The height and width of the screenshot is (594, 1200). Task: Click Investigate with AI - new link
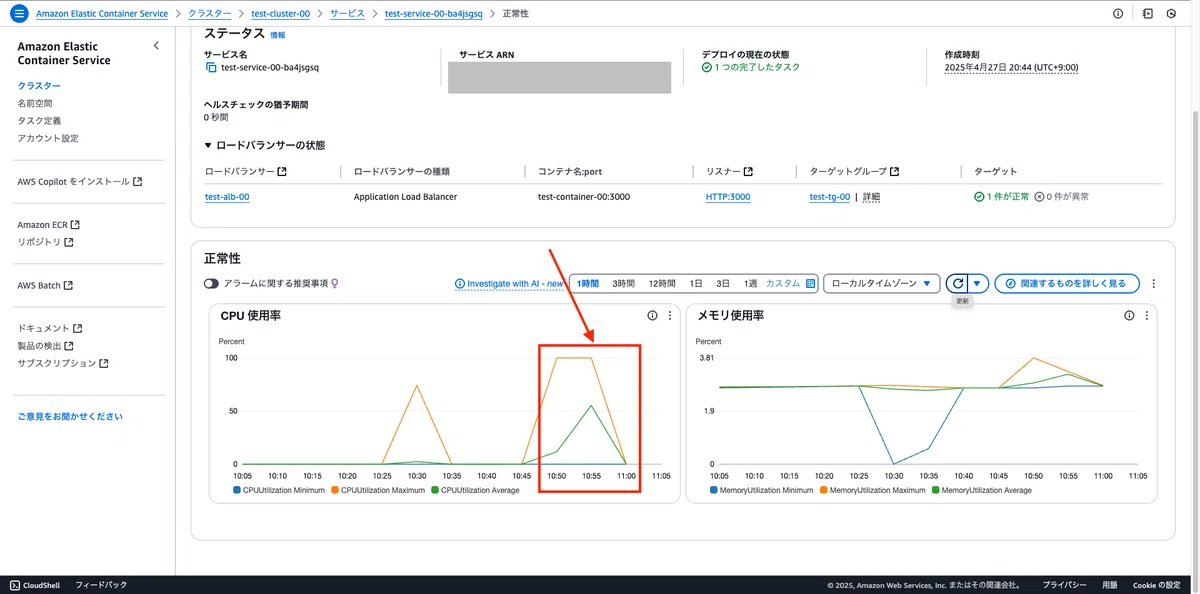509,284
